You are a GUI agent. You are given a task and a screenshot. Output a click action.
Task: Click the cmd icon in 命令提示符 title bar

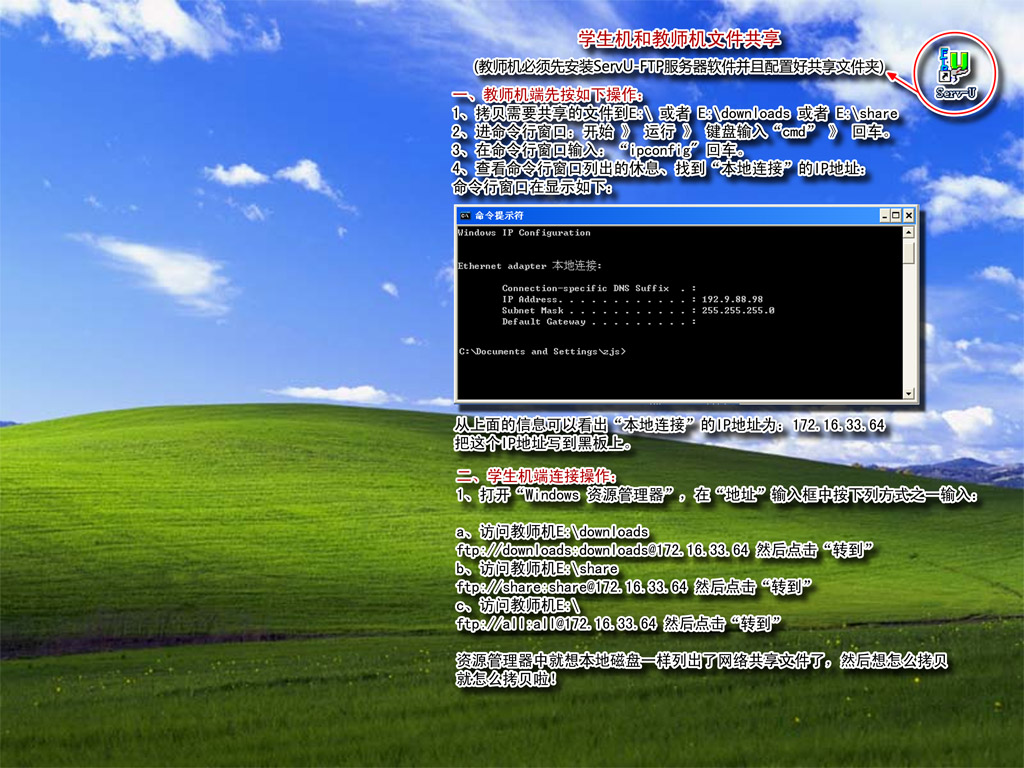465,216
